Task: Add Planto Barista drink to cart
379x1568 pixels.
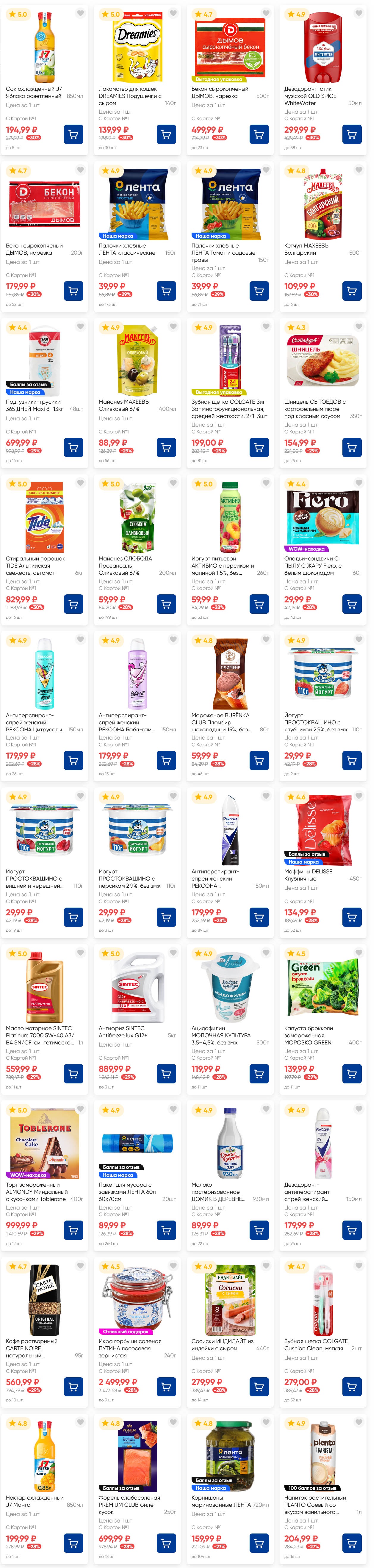Action: click(x=352, y=1543)
